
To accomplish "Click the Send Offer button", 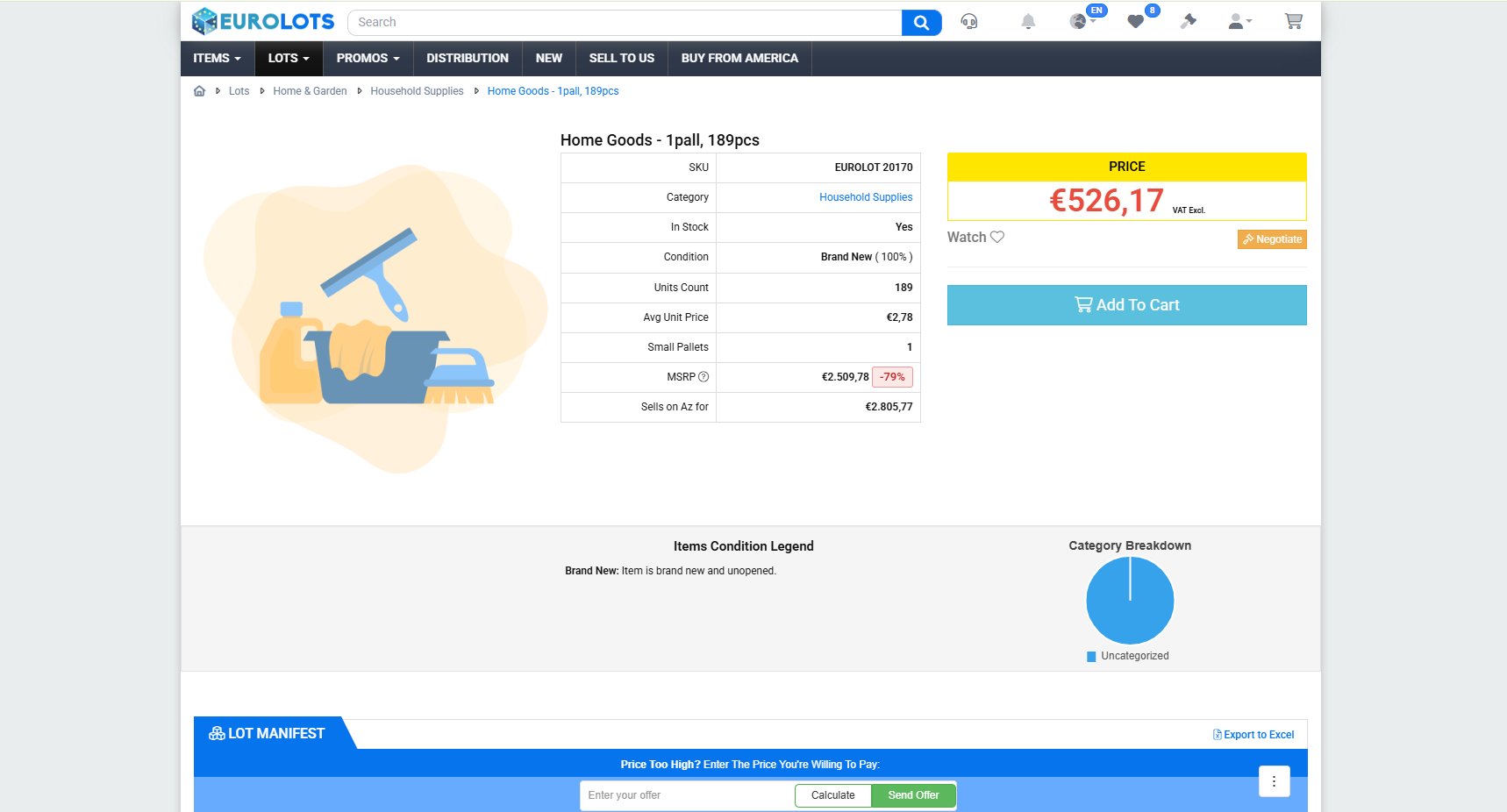I will [913, 795].
